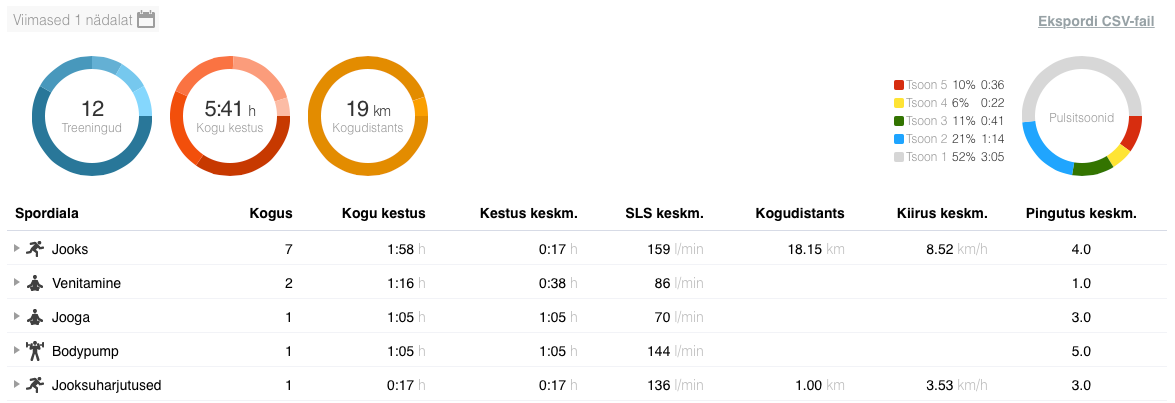The height and width of the screenshot is (403, 1175).
Task: Expand the Bodypump row details
Action: (16, 351)
